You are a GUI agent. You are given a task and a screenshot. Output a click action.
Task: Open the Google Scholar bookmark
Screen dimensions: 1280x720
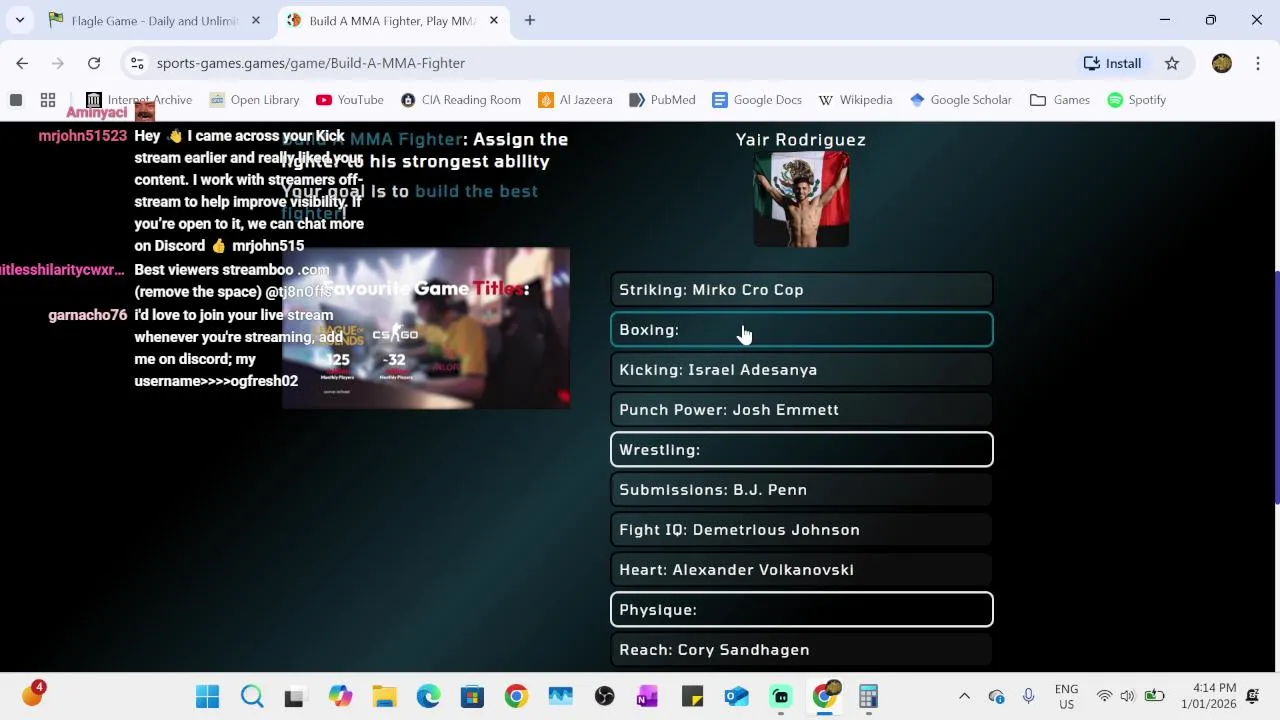pyautogui.click(x=961, y=100)
